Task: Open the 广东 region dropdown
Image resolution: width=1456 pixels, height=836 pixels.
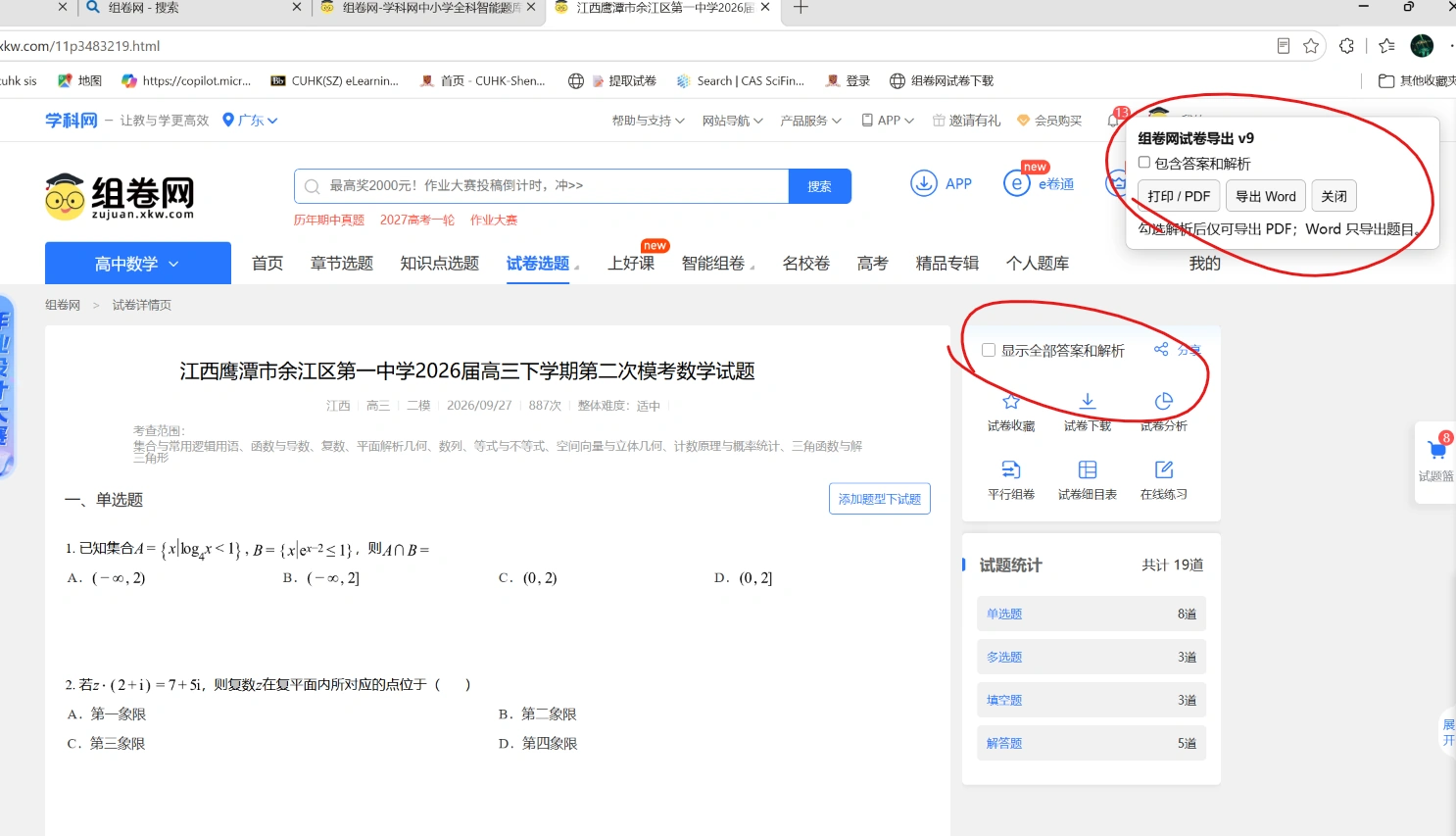Action: pyautogui.click(x=250, y=121)
